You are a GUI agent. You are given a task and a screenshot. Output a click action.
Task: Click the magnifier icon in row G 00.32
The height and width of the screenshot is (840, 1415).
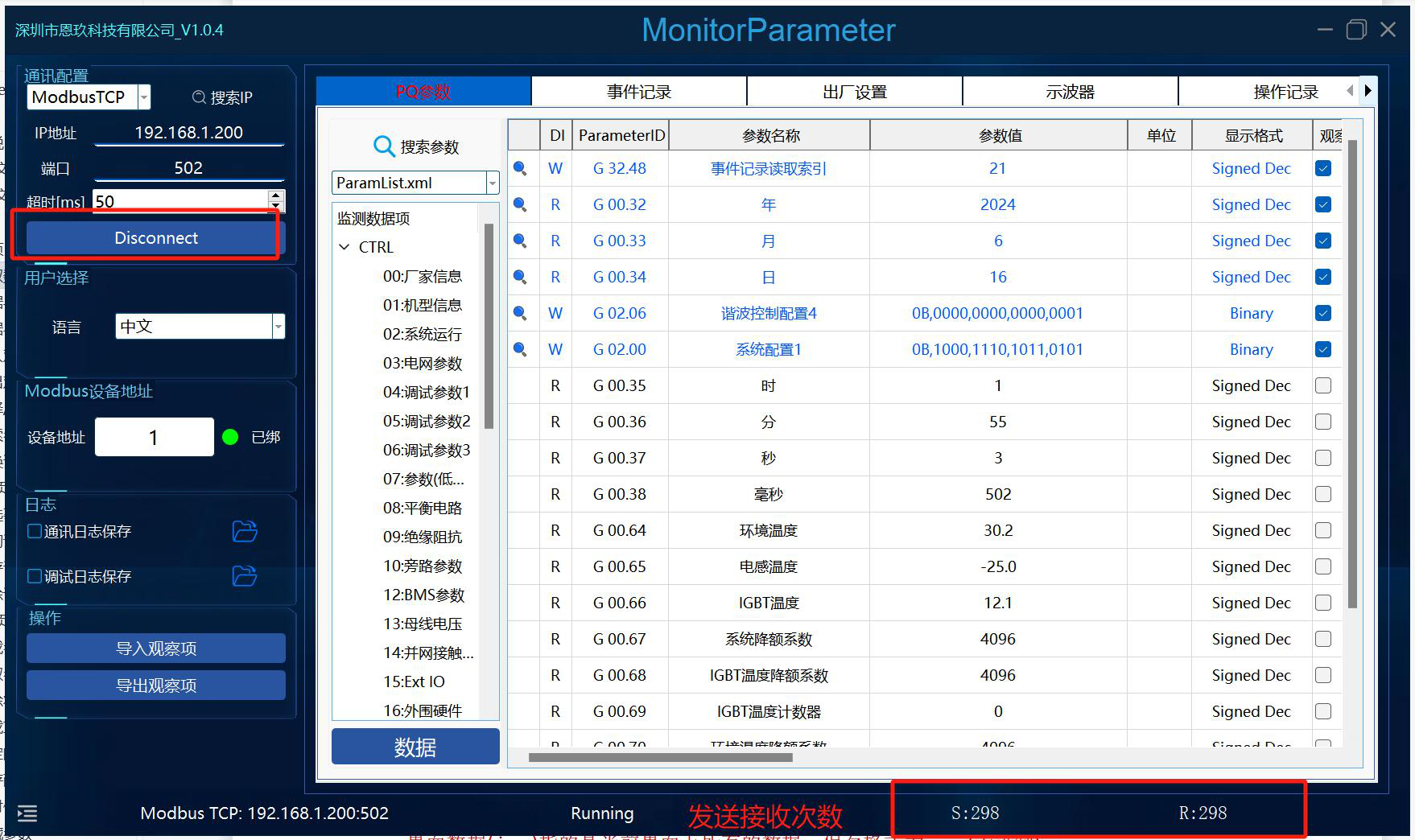tap(521, 205)
